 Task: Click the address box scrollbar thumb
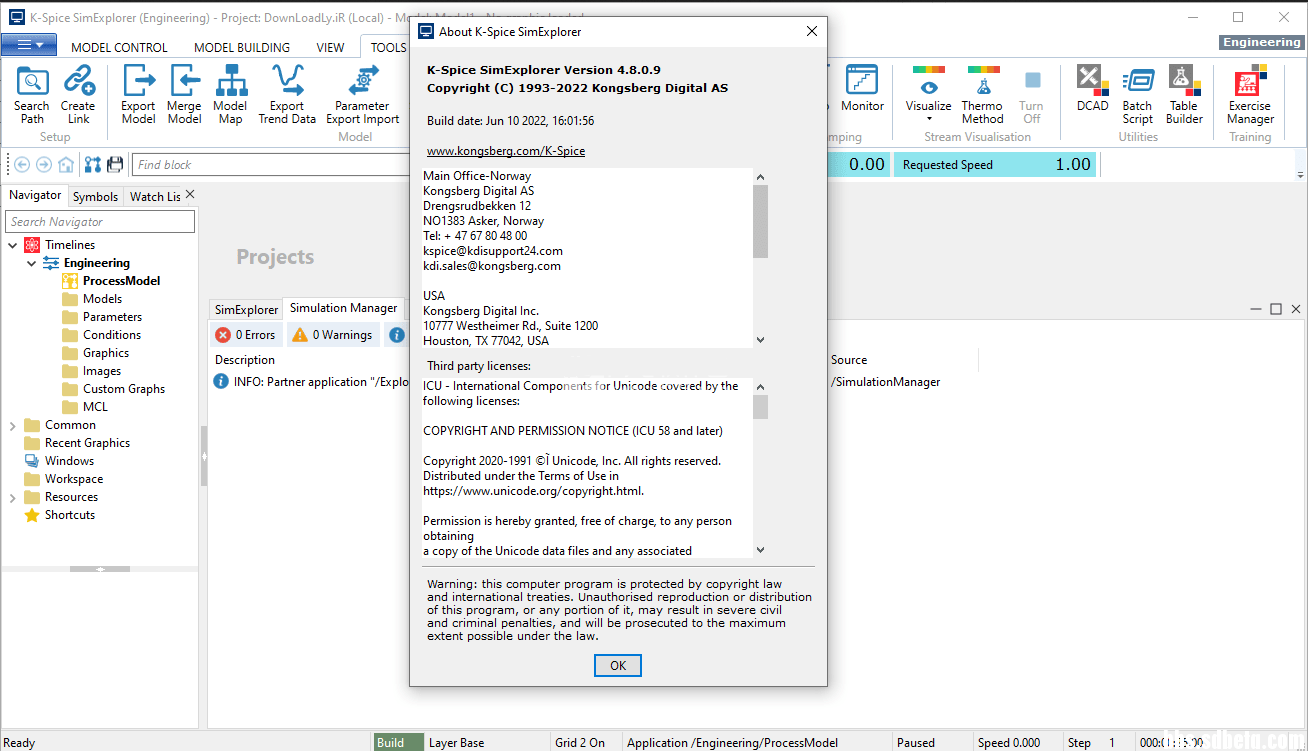pos(760,220)
